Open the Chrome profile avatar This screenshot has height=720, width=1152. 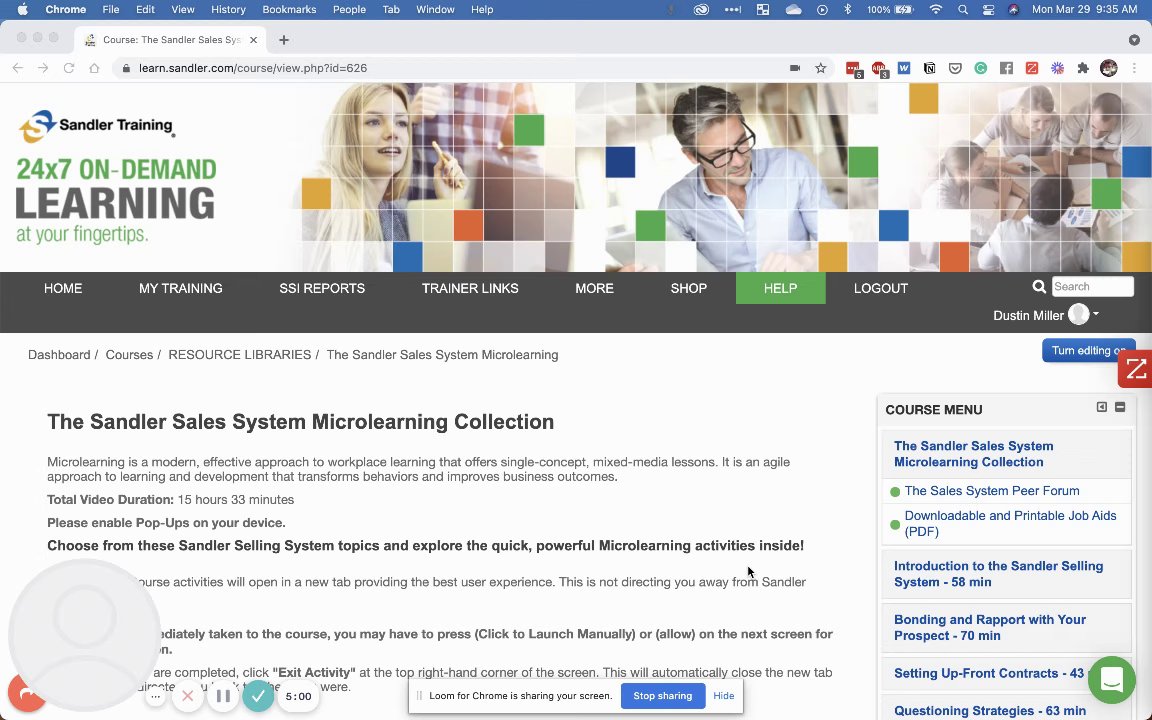[x=1109, y=68]
